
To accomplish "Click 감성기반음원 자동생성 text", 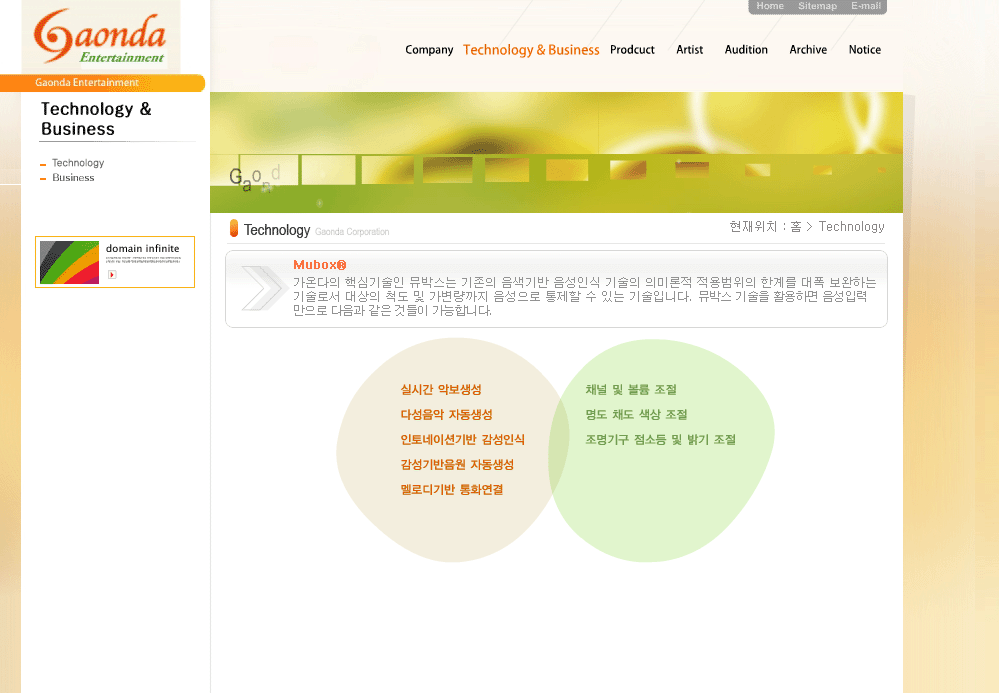I will click(x=457, y=464).
